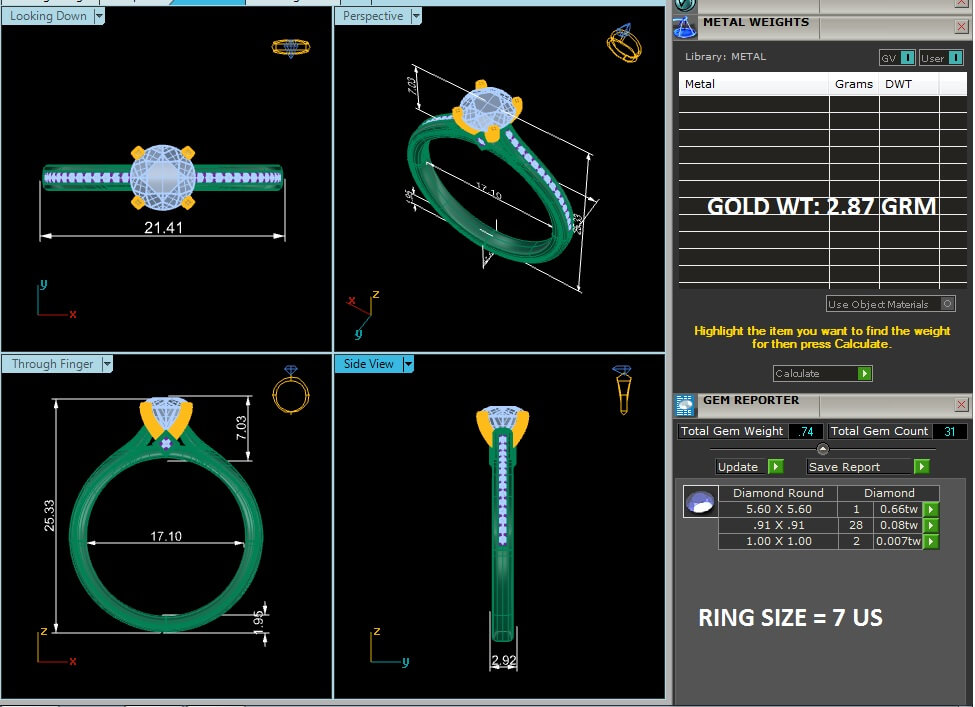Click green arrow for 5.60 X 5.60 diamond
The image size is (975, 707).
pos(931,509)
